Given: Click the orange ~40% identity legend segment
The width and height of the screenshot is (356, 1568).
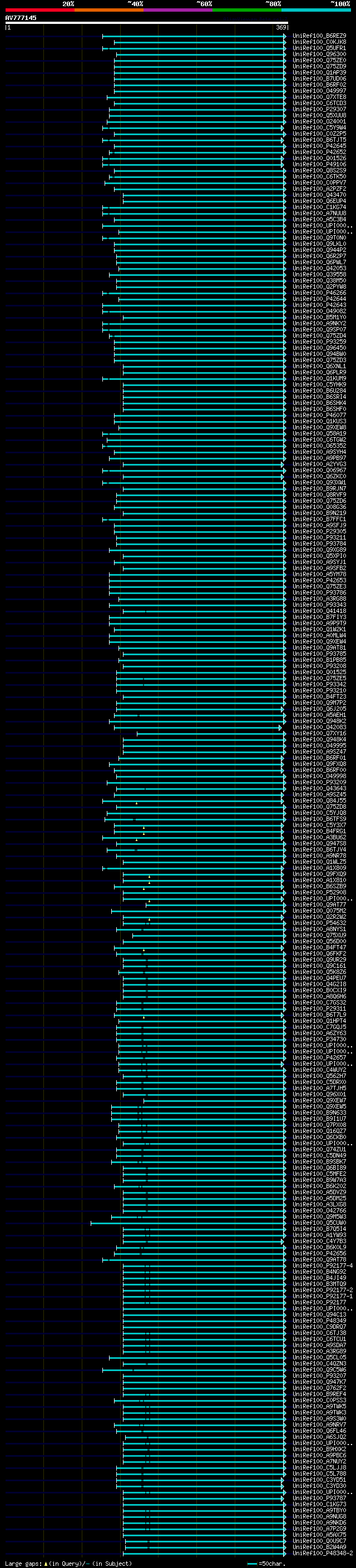Looking at the screenshot, I should pos(109,10).
